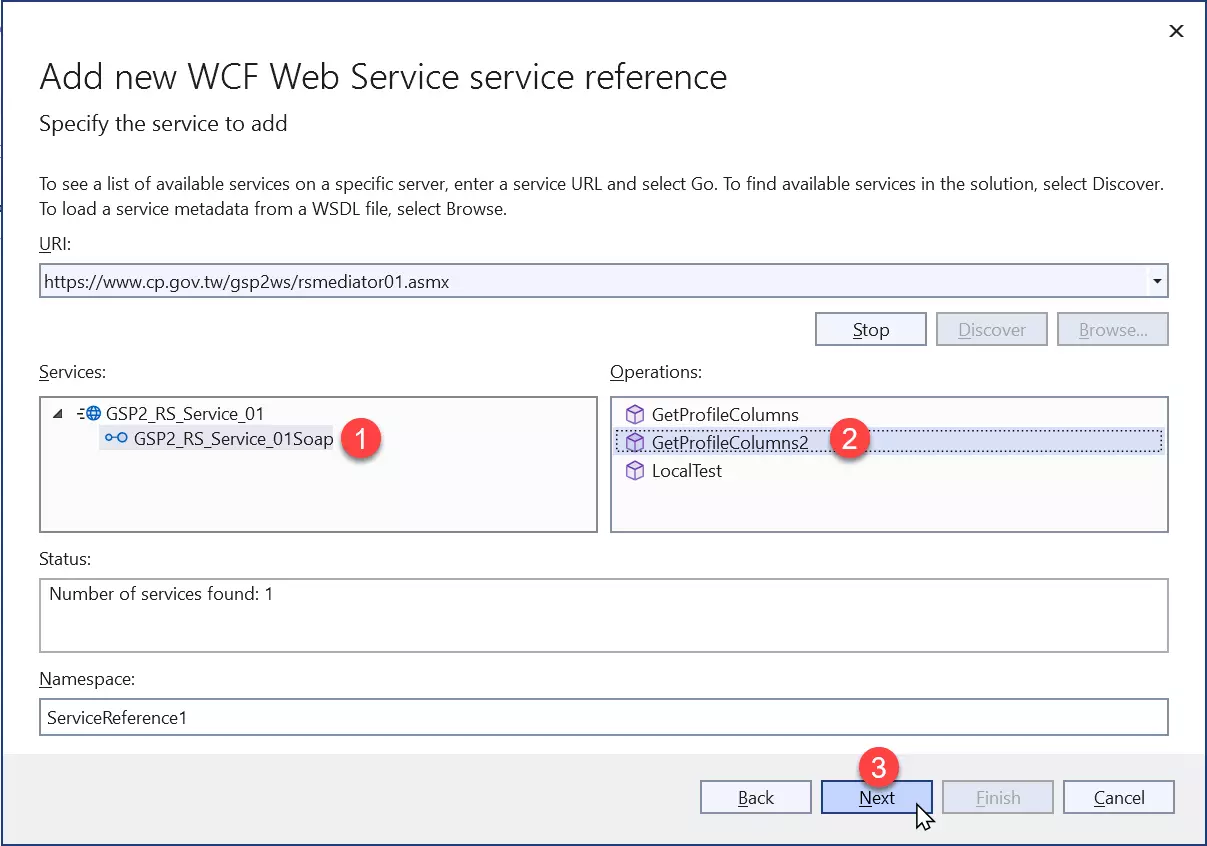This screenshot has height=846, width=1207.
Task: Collapse the GSP2_RS_Service_01 tree node
Action: click(x=57, y=413)
